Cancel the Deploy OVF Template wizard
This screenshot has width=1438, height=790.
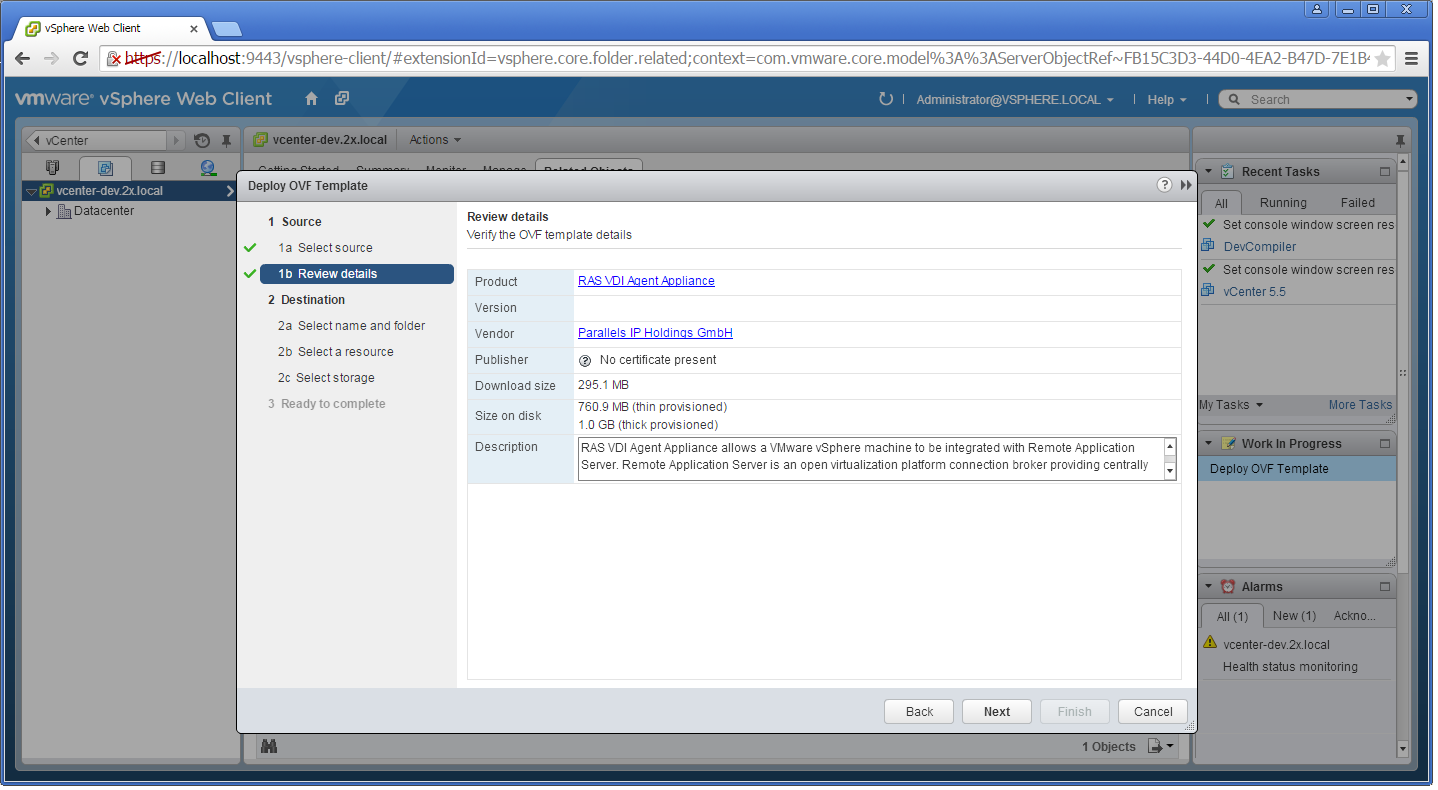click(x=1153, y=712)
